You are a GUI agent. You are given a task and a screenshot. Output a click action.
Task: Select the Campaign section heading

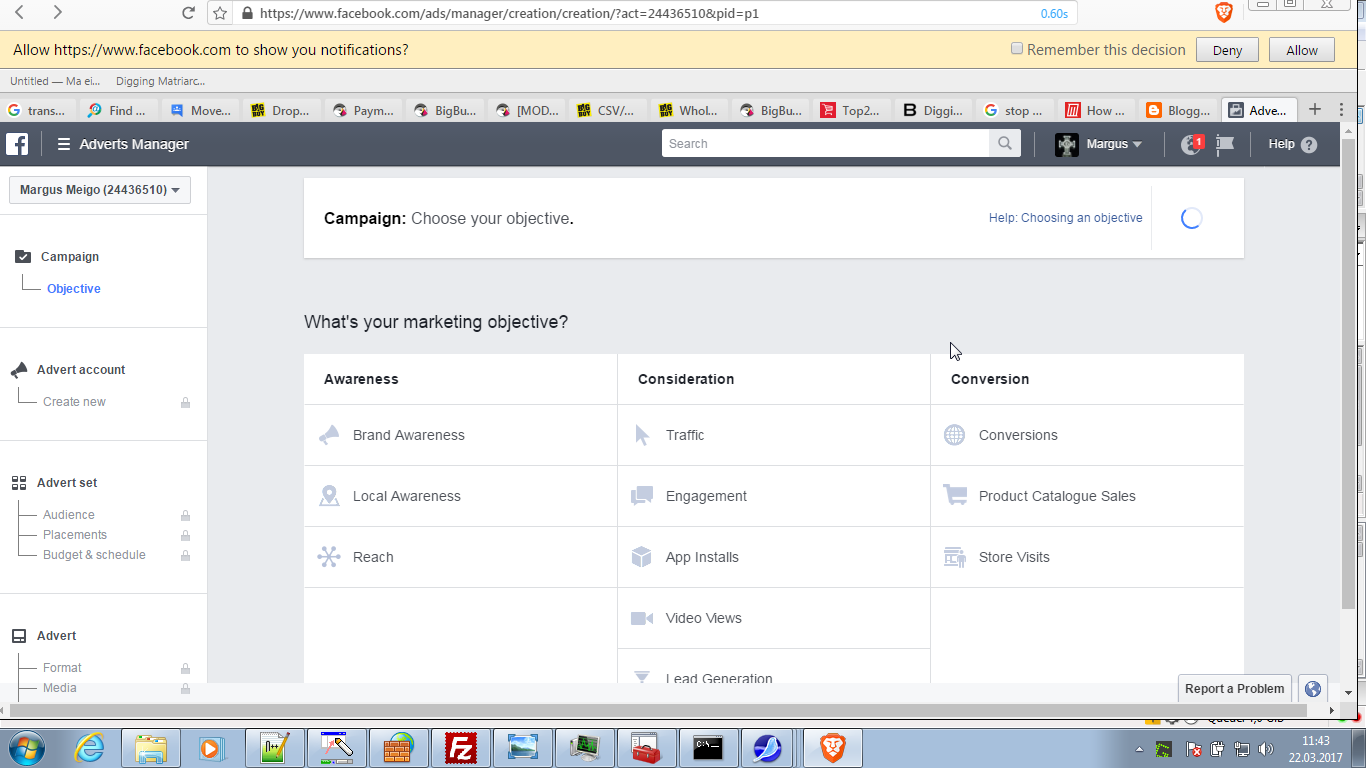pos(70,257)
